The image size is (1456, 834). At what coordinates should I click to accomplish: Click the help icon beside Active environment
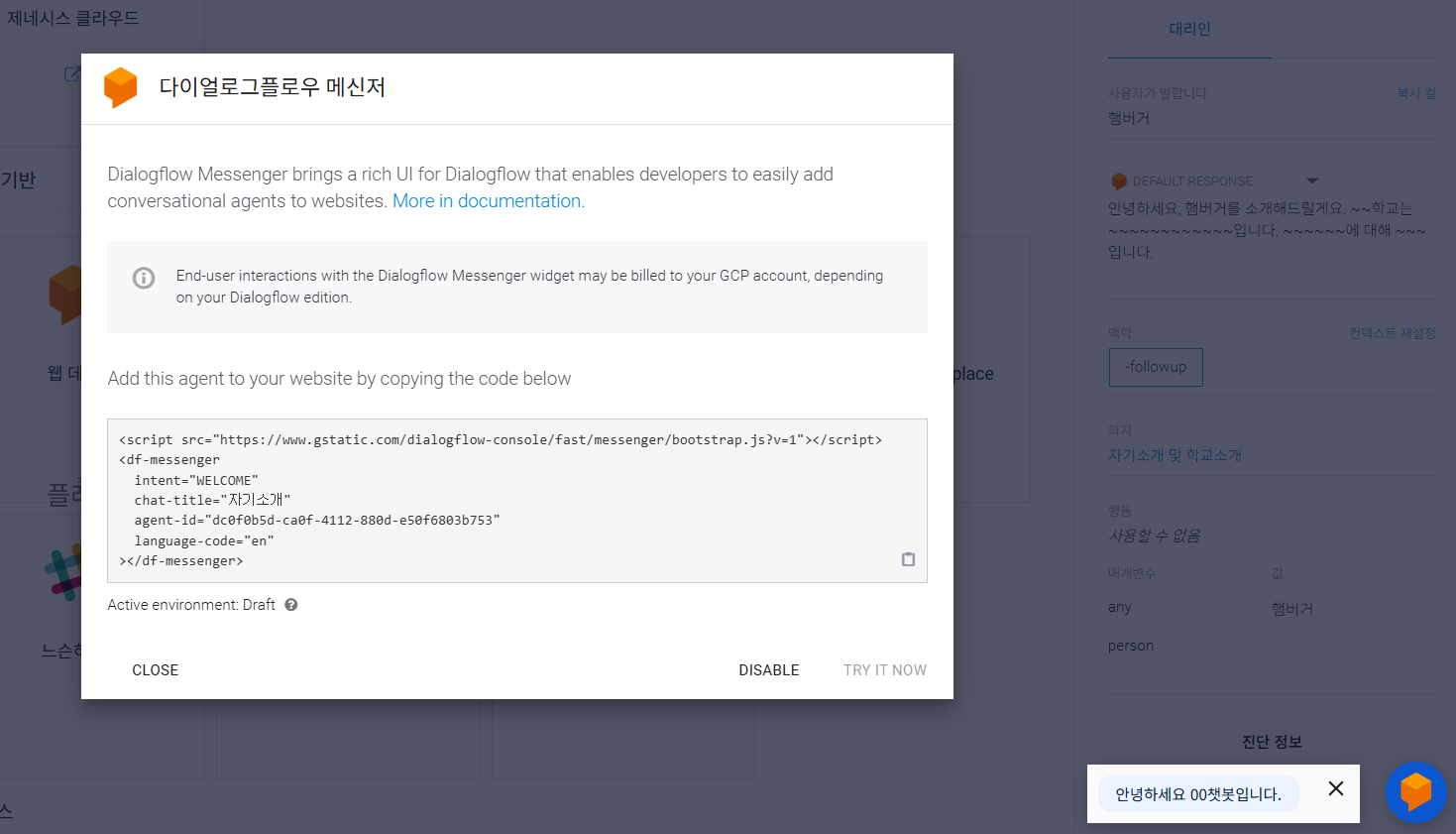coord(291,605)
